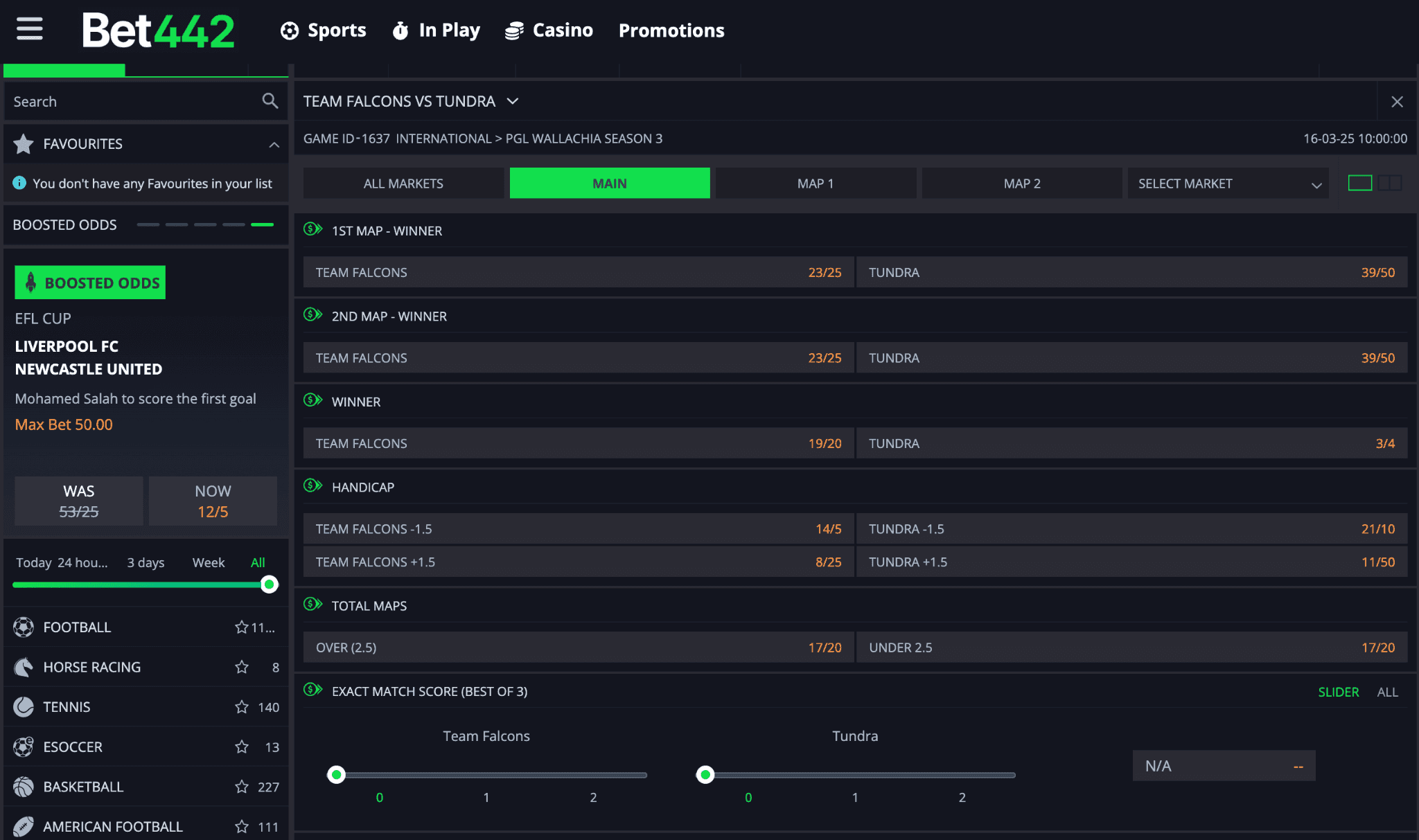The height and width of the screenshot is (840, 1419).
Task: Click cash-out icon beside Exact Match Score
Action: coord(313,690)
